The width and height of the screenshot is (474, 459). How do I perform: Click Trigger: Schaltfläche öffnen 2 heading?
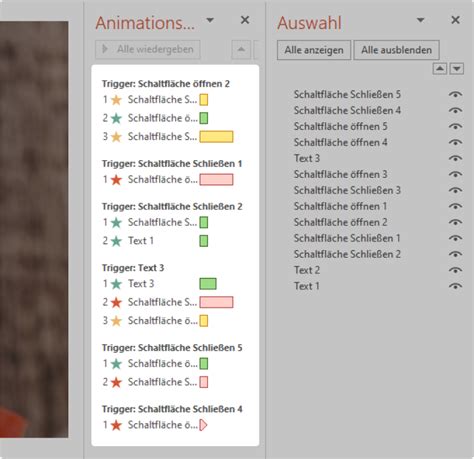click(x=166, y=84)
